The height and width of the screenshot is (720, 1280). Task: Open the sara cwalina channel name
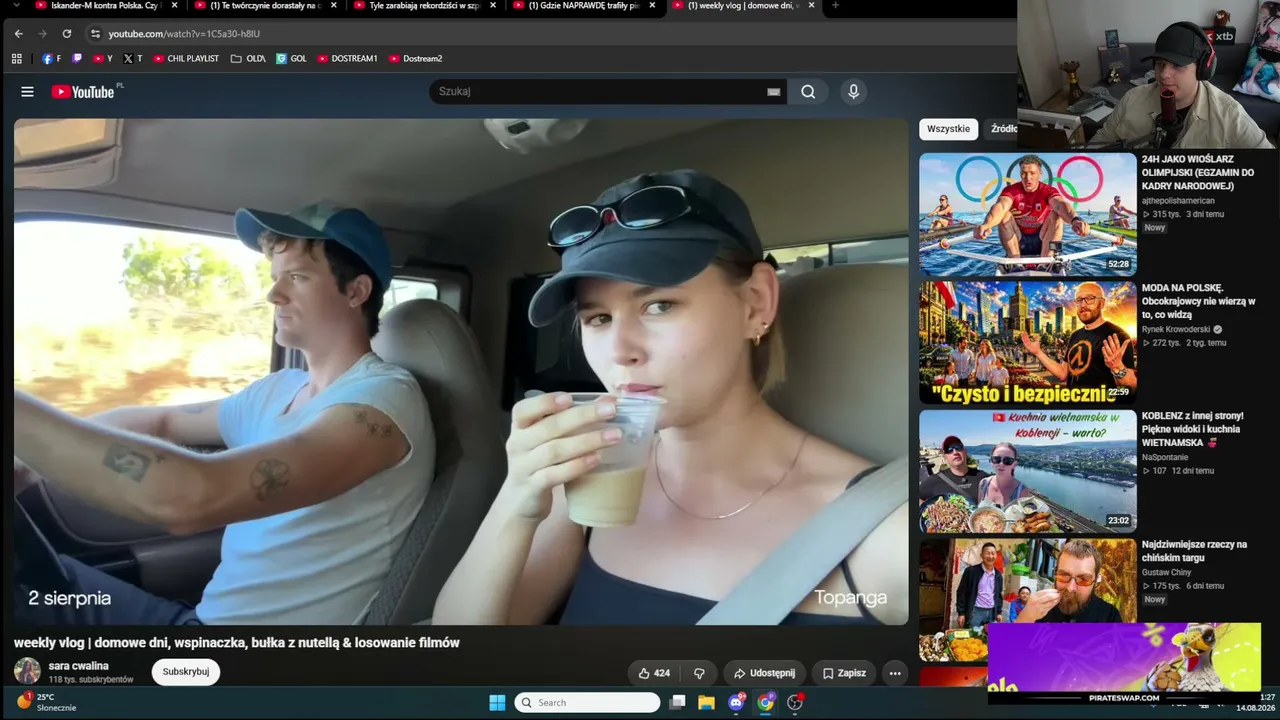tap(79, 666)
